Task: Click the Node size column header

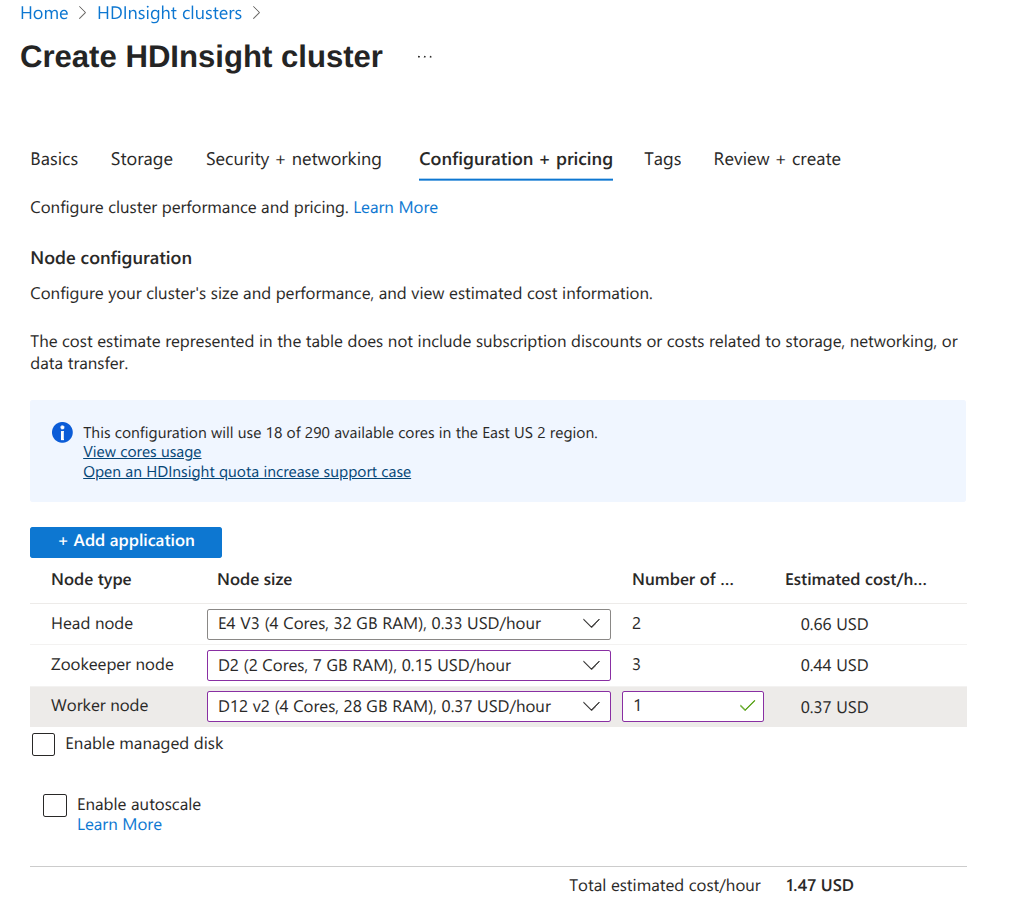Action: 255,580
